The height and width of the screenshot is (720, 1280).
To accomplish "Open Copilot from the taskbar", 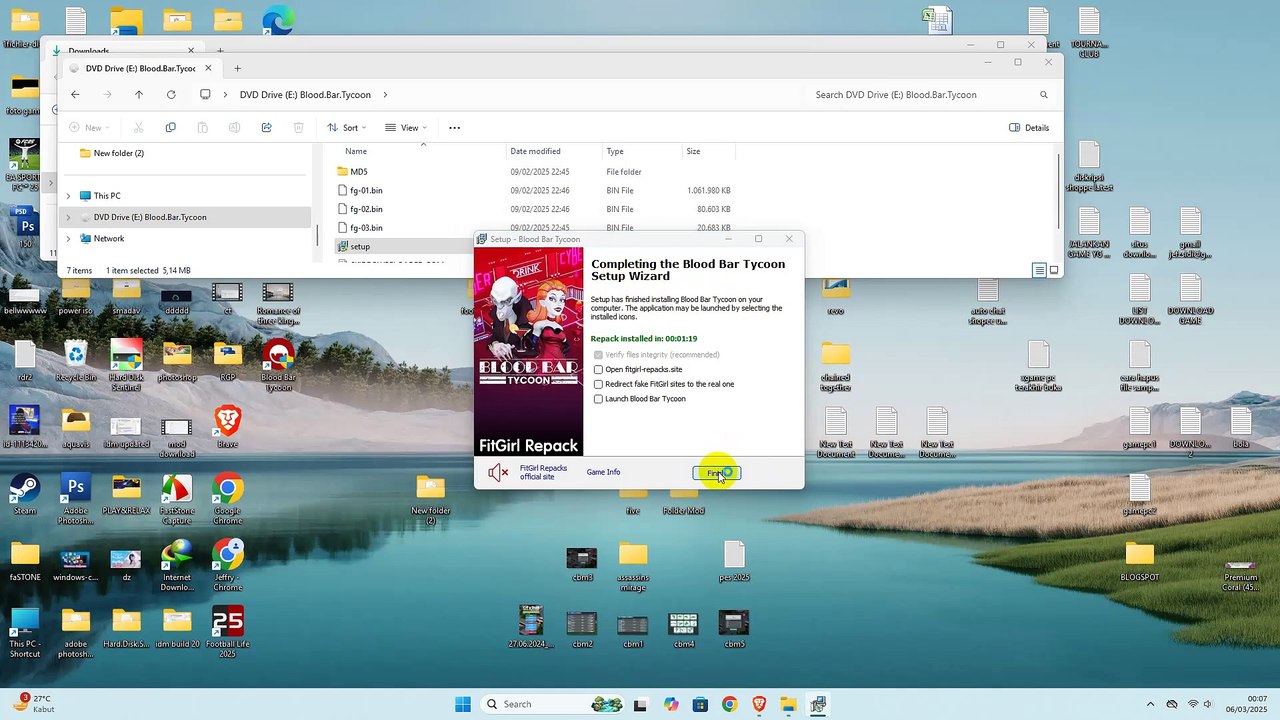I will (x=671, y=704).
